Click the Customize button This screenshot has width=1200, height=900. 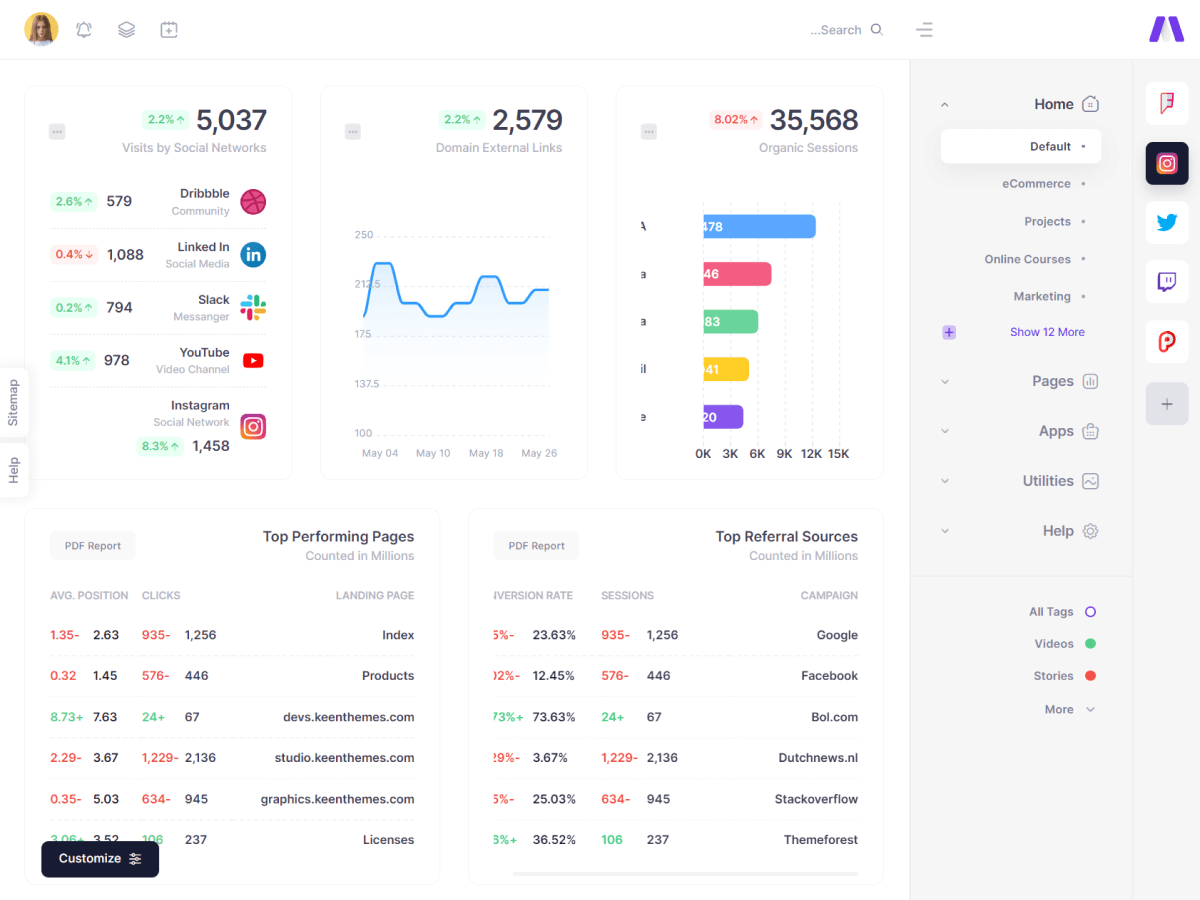[x=100, y=859]
